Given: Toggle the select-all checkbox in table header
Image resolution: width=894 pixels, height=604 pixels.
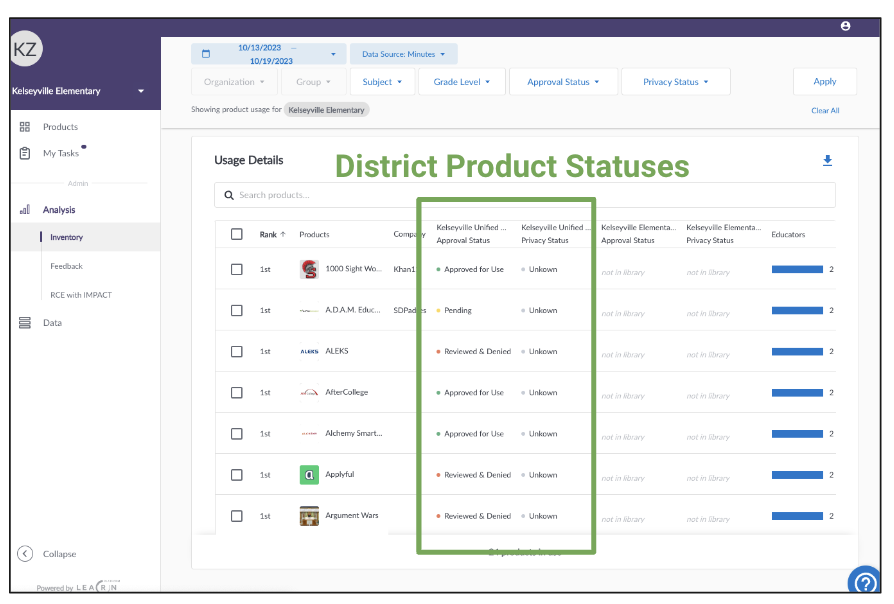Looking at the screenshot, I should coord(237,234).
